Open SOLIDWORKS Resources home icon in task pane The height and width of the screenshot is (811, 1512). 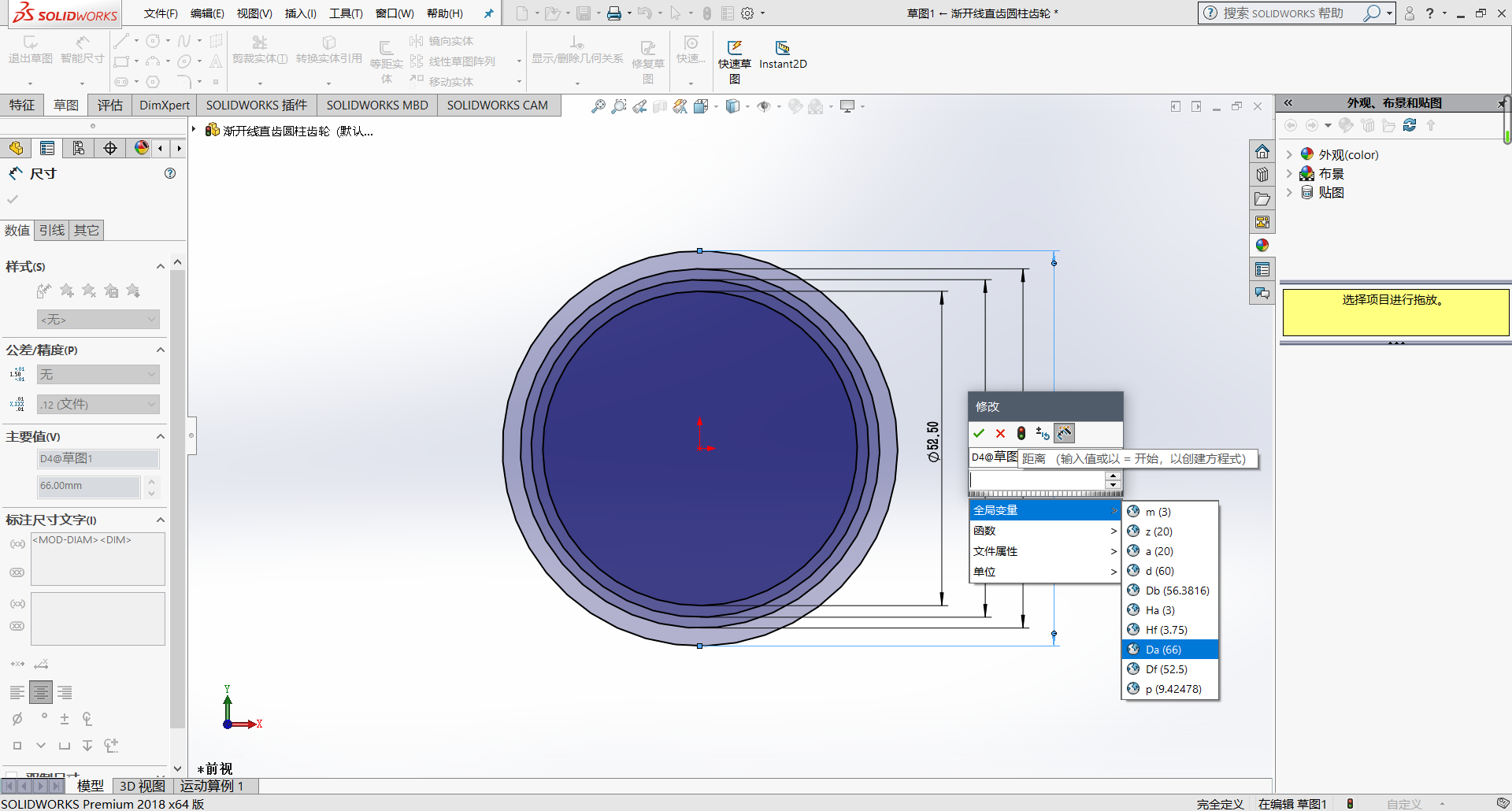1262,151
